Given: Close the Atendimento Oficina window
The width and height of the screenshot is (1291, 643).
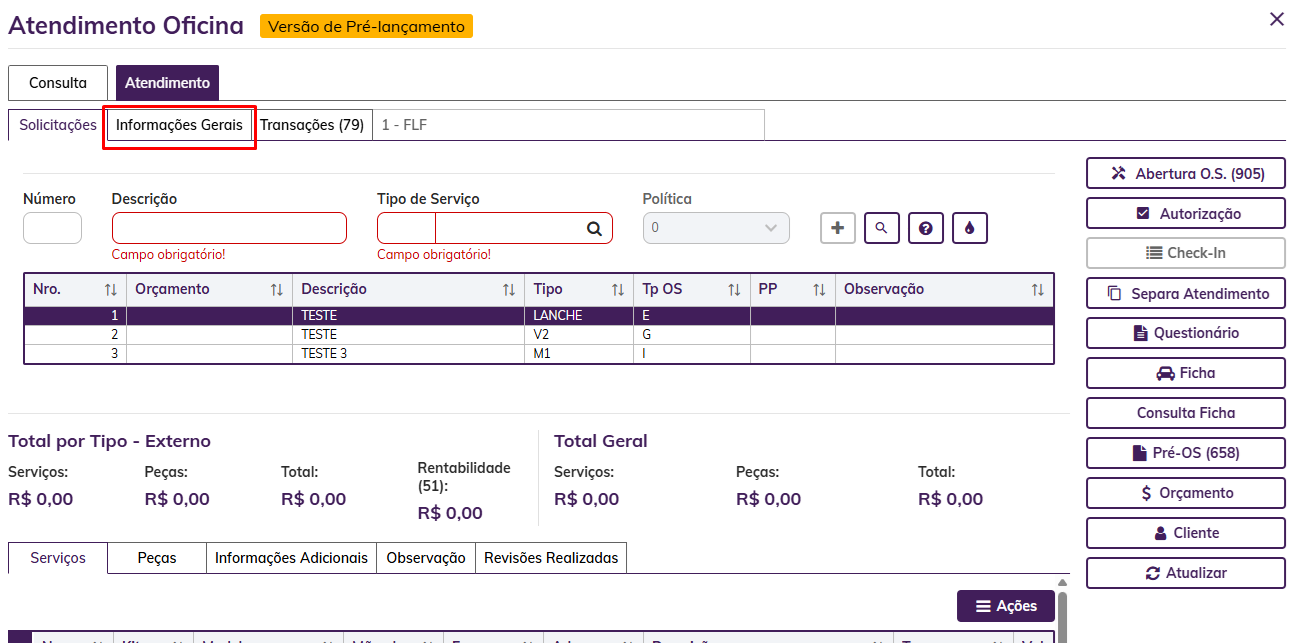Looking at the screenshot, I should click(1276, 19).
